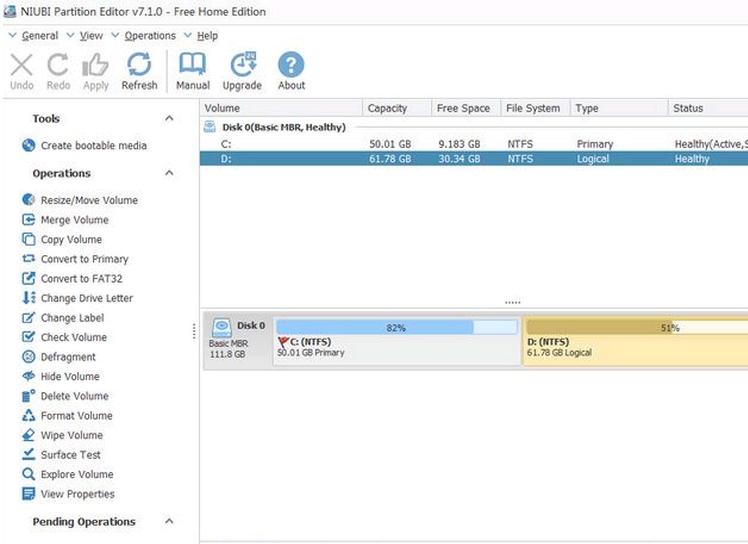
Task: Click the Undo toolbar icon
Action: 21,65
